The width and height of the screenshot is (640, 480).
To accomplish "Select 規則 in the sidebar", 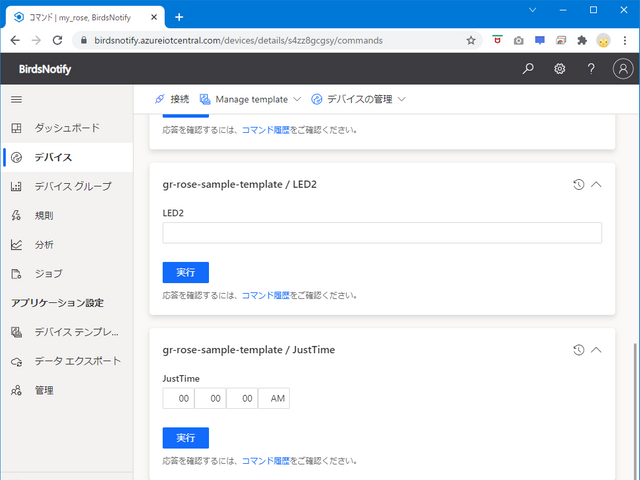I will pyautogui.click(x=67, y=216).
